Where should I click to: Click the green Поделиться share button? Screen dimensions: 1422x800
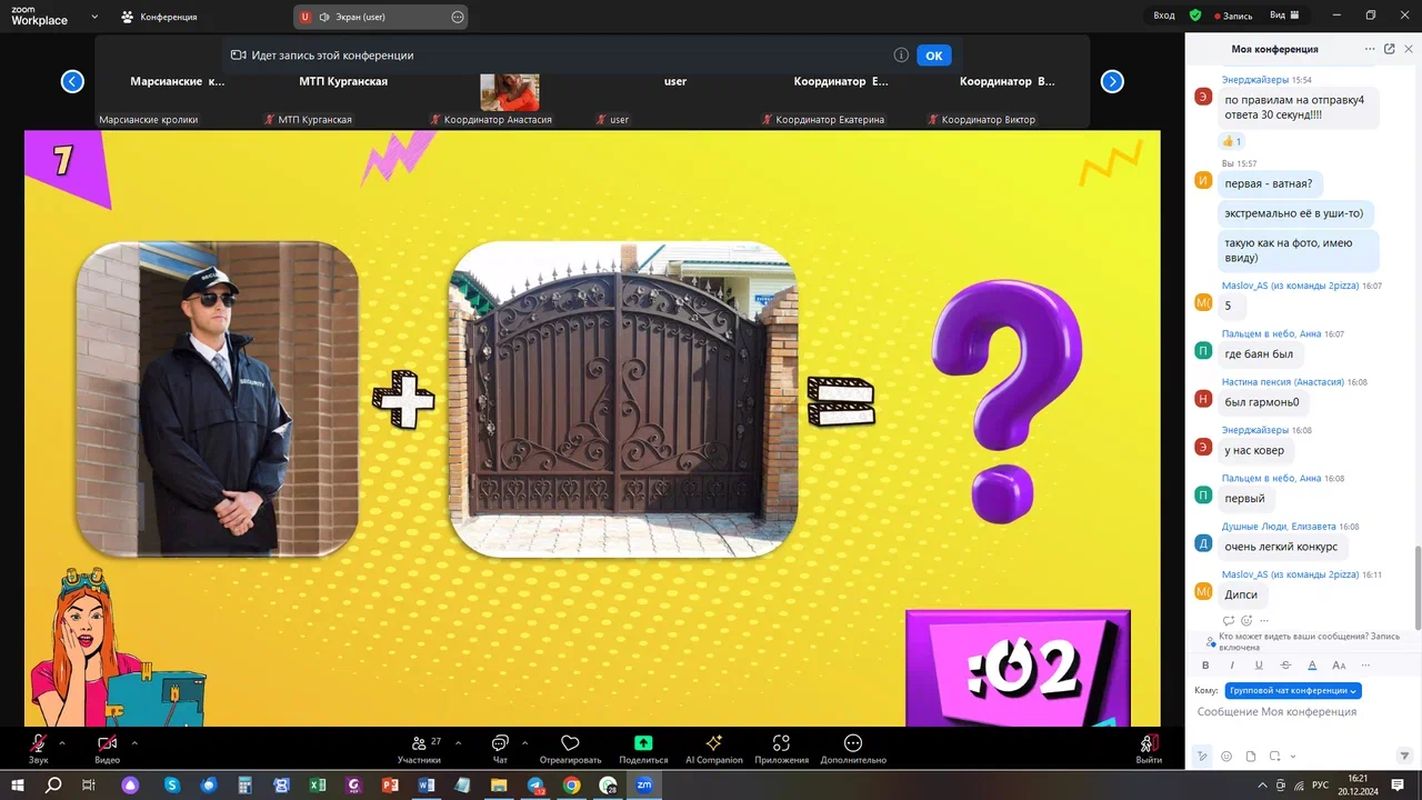click(x=643, y=748)
